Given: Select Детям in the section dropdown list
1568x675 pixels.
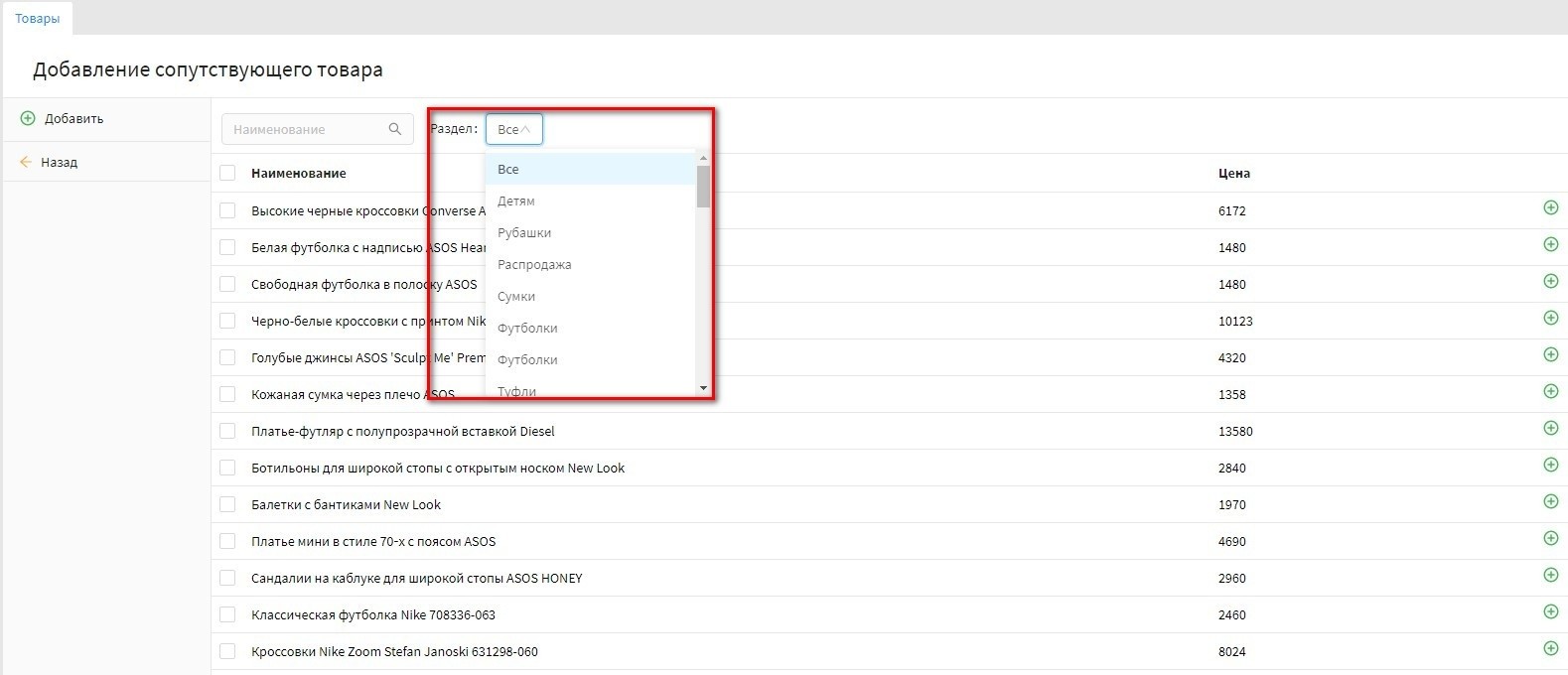Looking at the screenshot, I should pyautogui.click(x=516, y=202).
